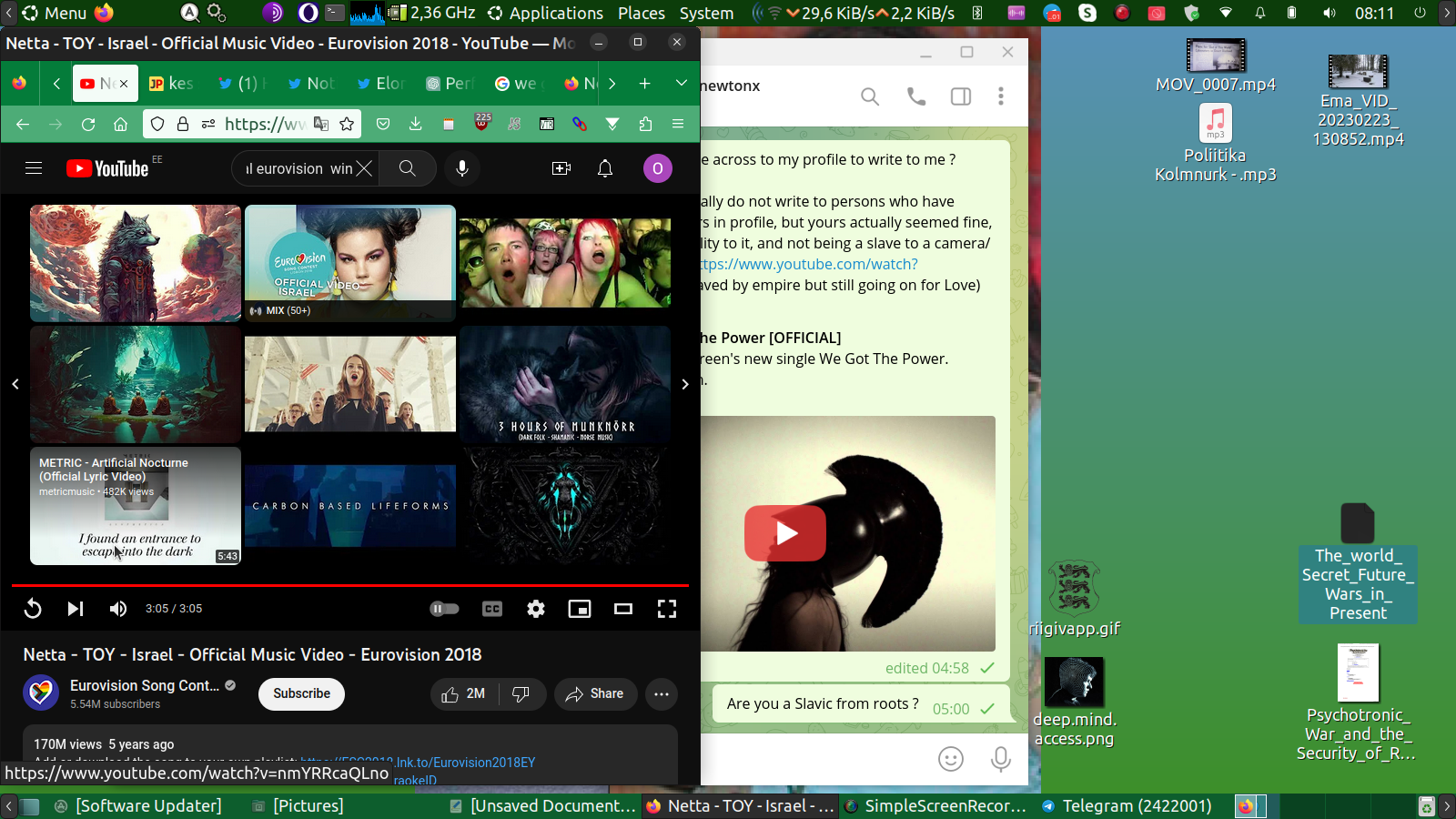The image size is (1456, 819).
Task: Close the active YouTube tab
Action: coord(124,84)
